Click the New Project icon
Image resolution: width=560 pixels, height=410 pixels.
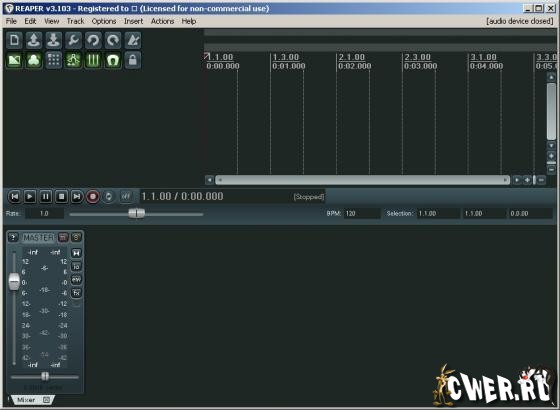point(14,40)
